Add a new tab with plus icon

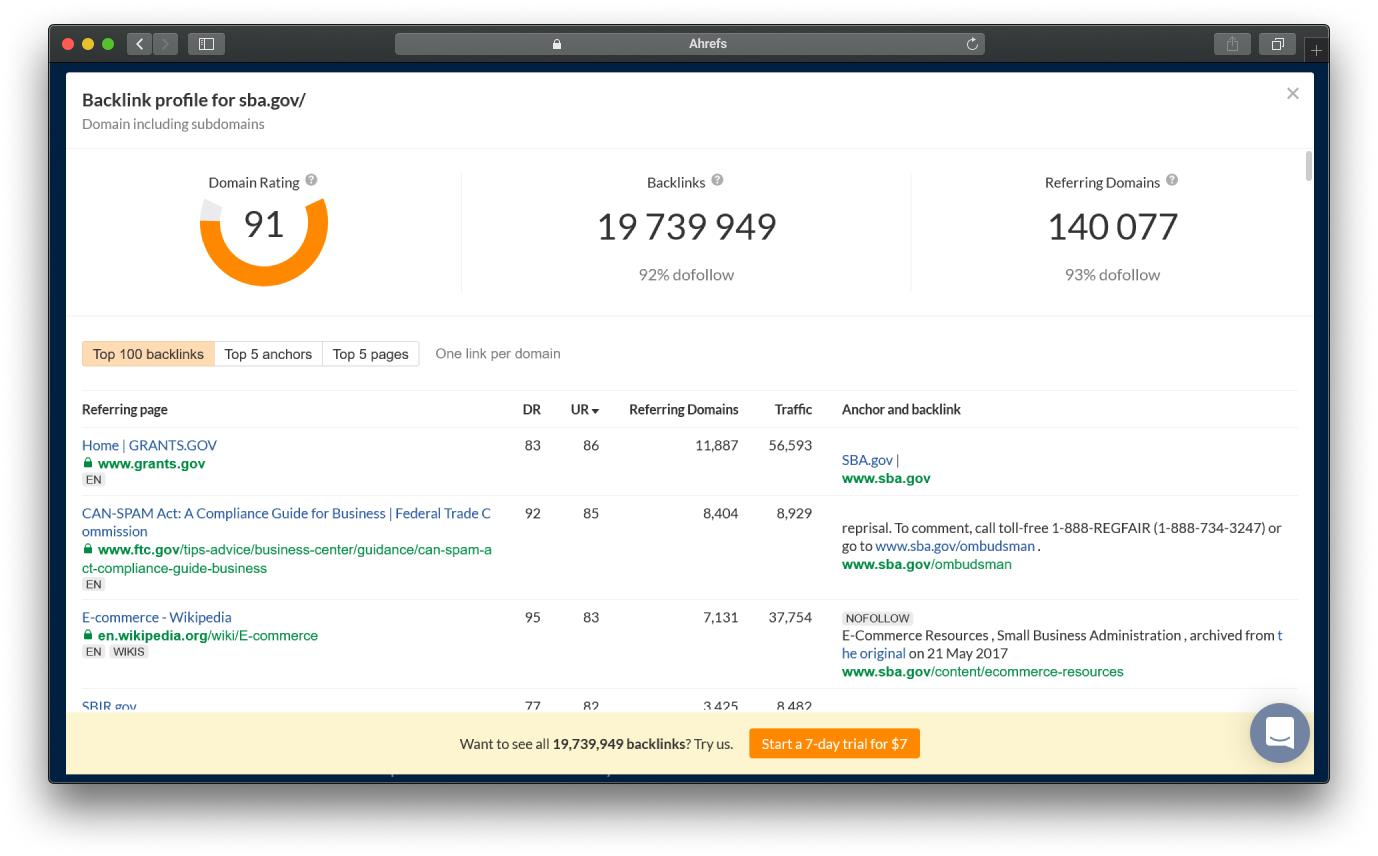[x=1316, y=50]
